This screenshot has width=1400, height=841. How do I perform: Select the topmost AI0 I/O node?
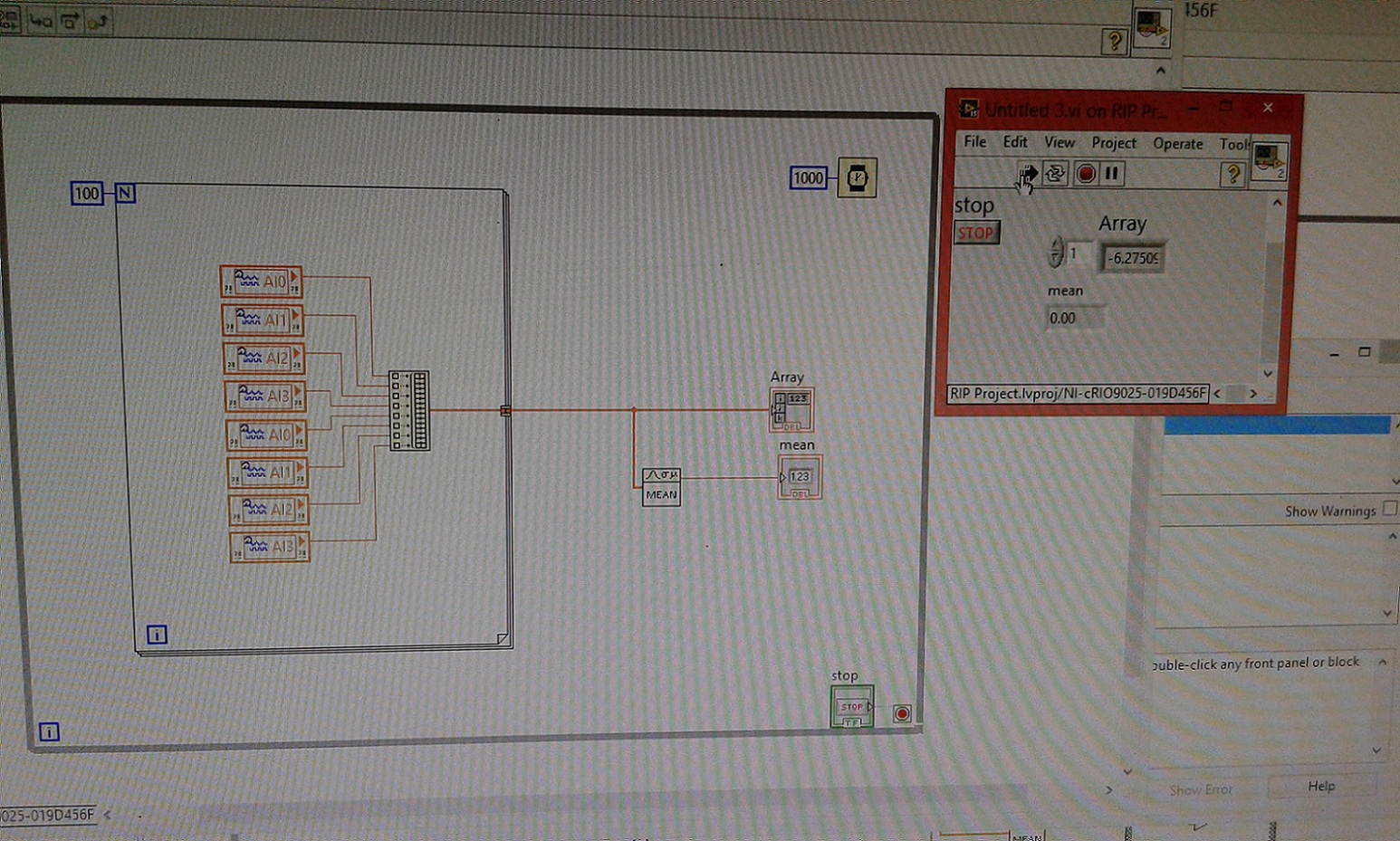[x=261, y=282]
